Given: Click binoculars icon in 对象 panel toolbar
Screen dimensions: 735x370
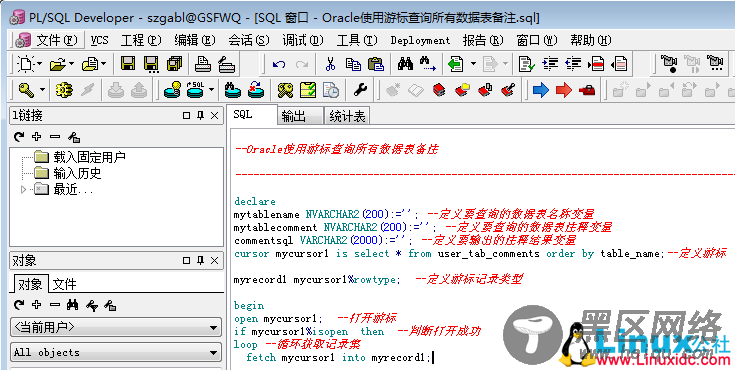Looking at the screenshot, I should [73, 305].
